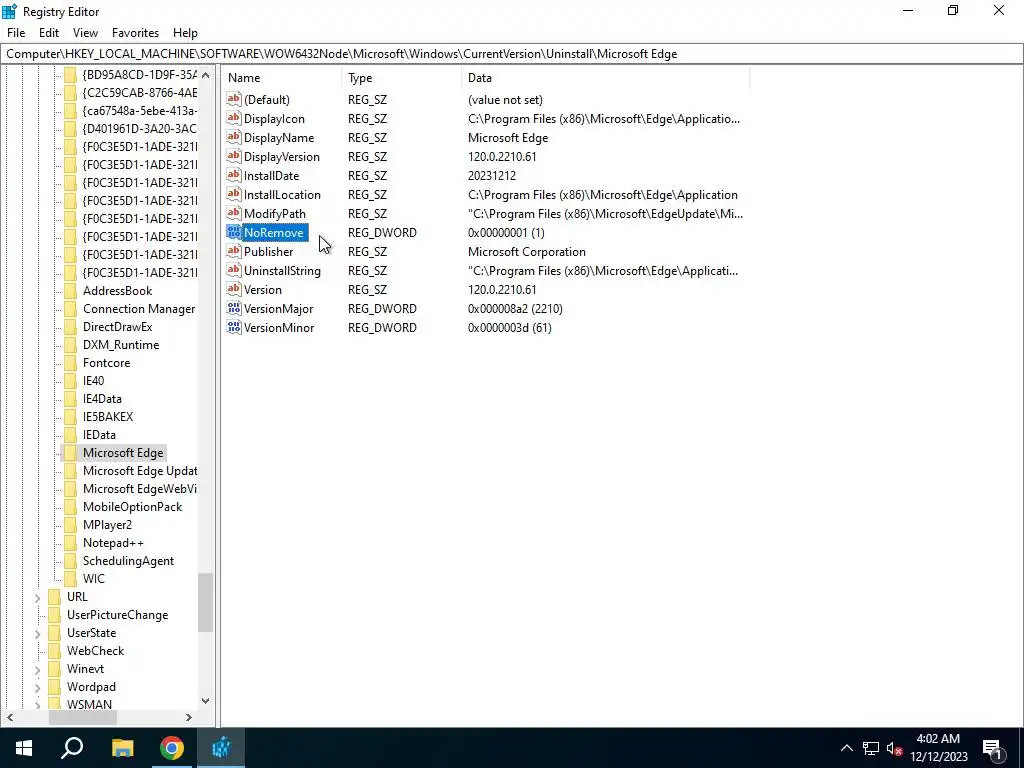Select the Microsoft EdgeWebView key

coord(140,488)
